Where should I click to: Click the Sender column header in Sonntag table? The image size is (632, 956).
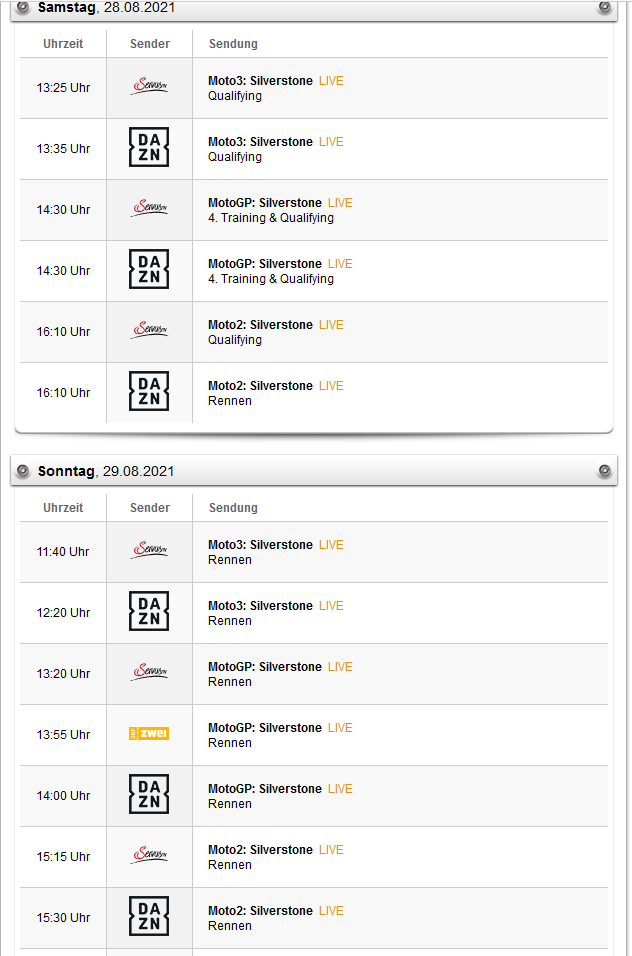[x=150, y=508]
